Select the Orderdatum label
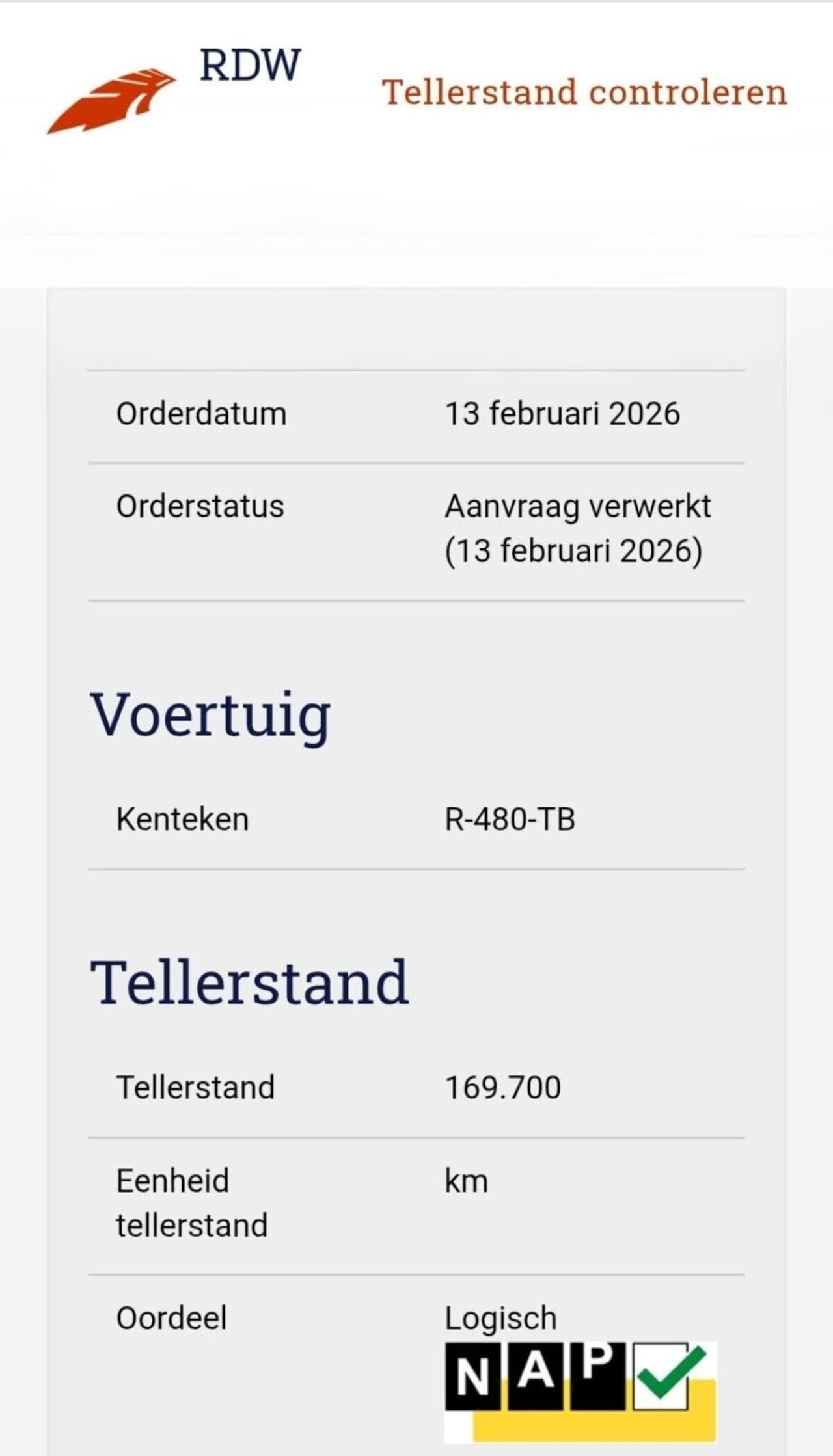This screenshot has height=1456, width=833. [x=201, y=414]
